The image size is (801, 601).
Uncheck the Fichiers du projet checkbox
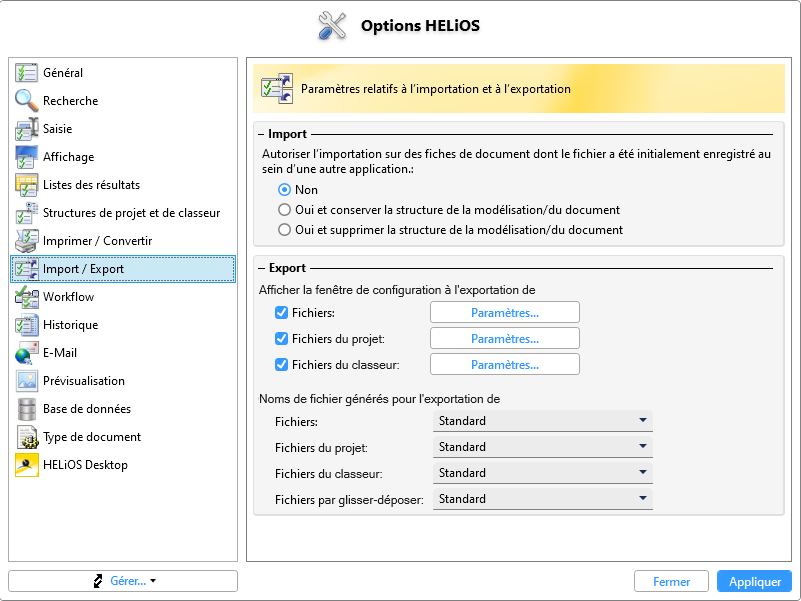coord(281,338)
